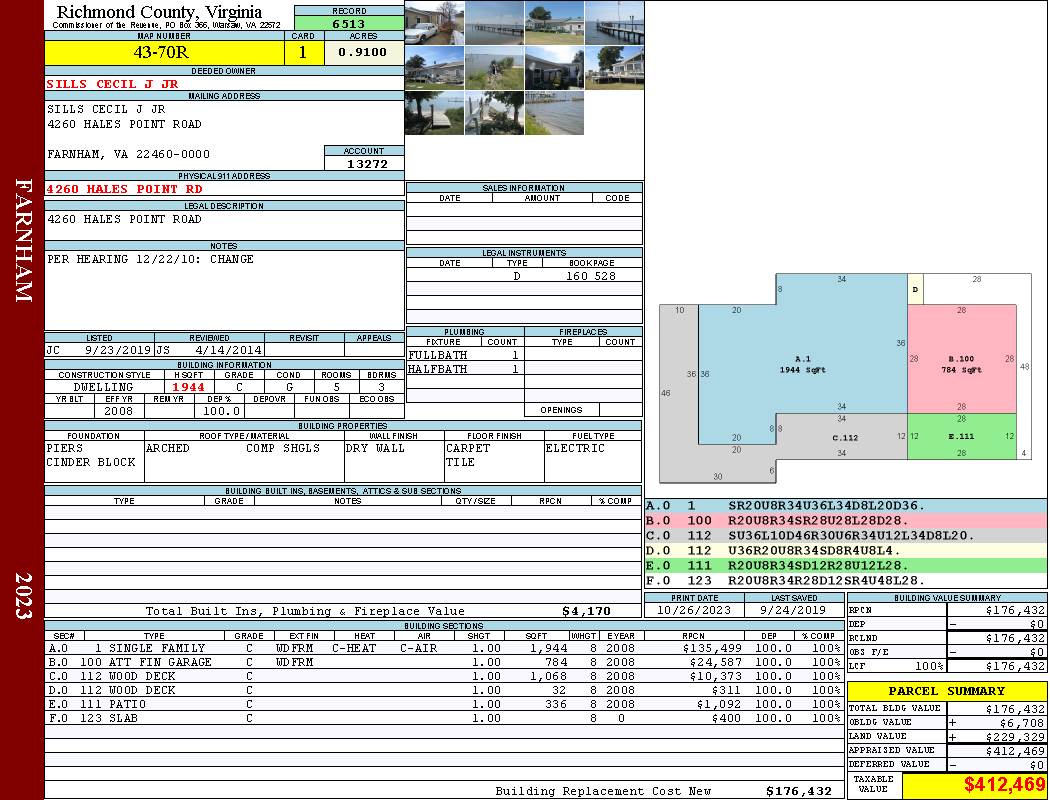Screen dimensions: 1050x800
Task: Click floor finish CARPET
Action: [468, 448]
